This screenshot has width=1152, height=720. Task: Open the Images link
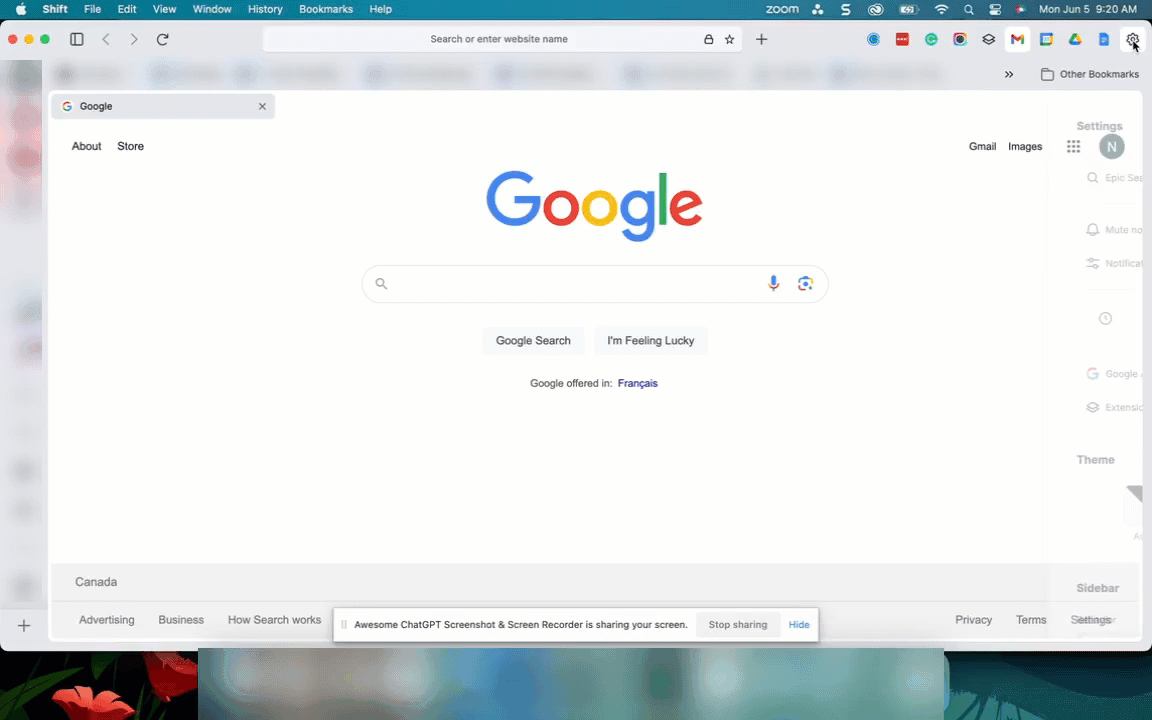(1025, 146)
